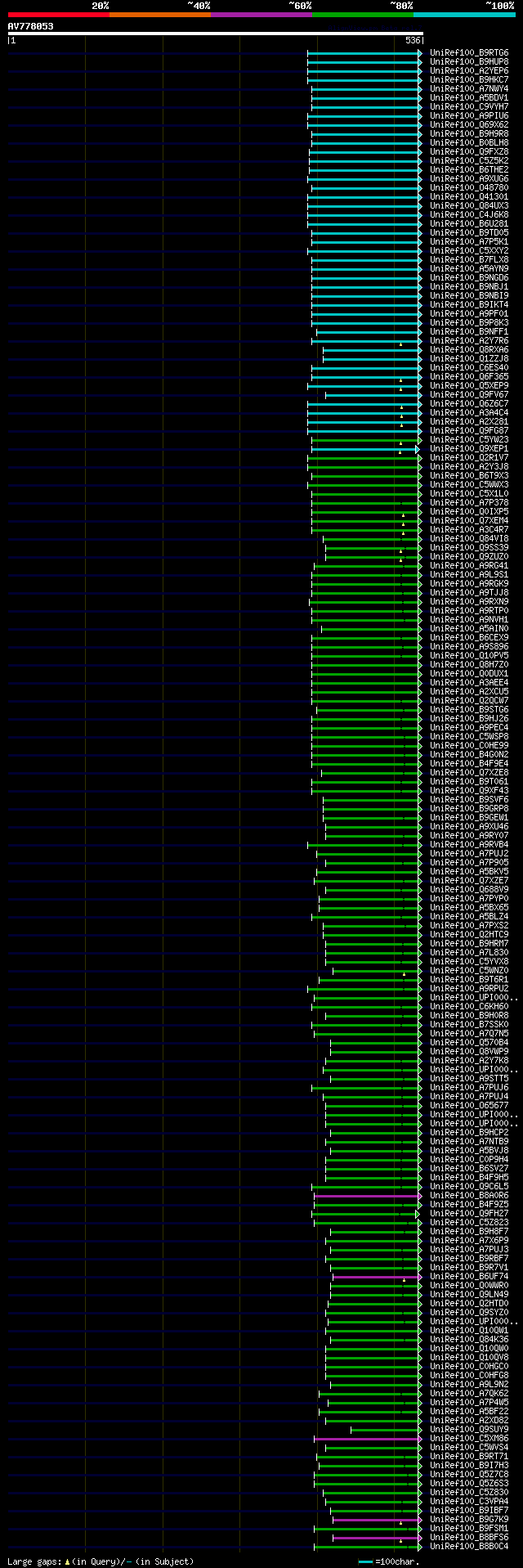Click the UniRef100_A7NTB9 label
Viewport: 523px width, 1568px height.
(x=469, y=1142)
